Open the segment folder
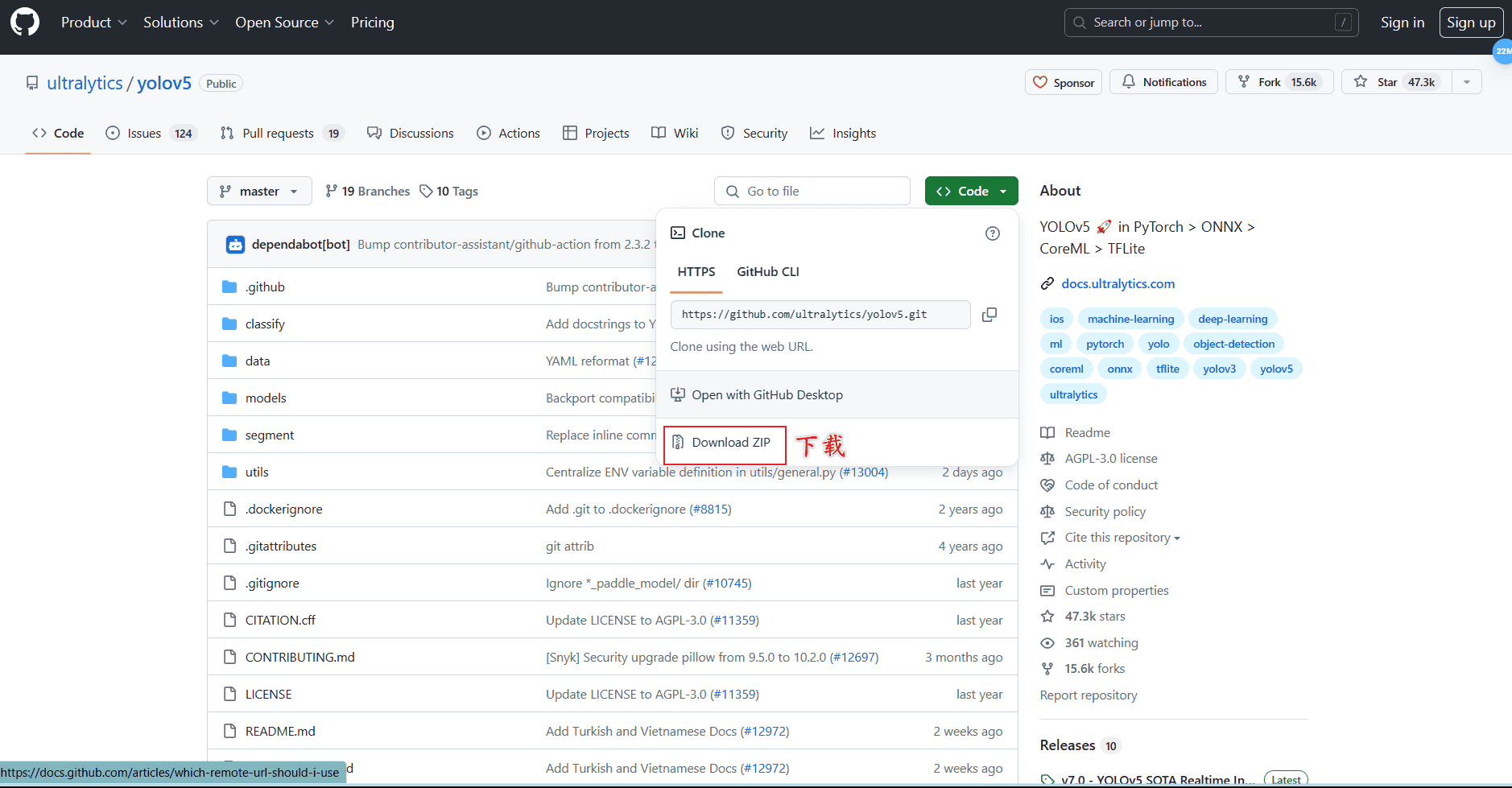The image size is (1512, 788). pos(270,435)
